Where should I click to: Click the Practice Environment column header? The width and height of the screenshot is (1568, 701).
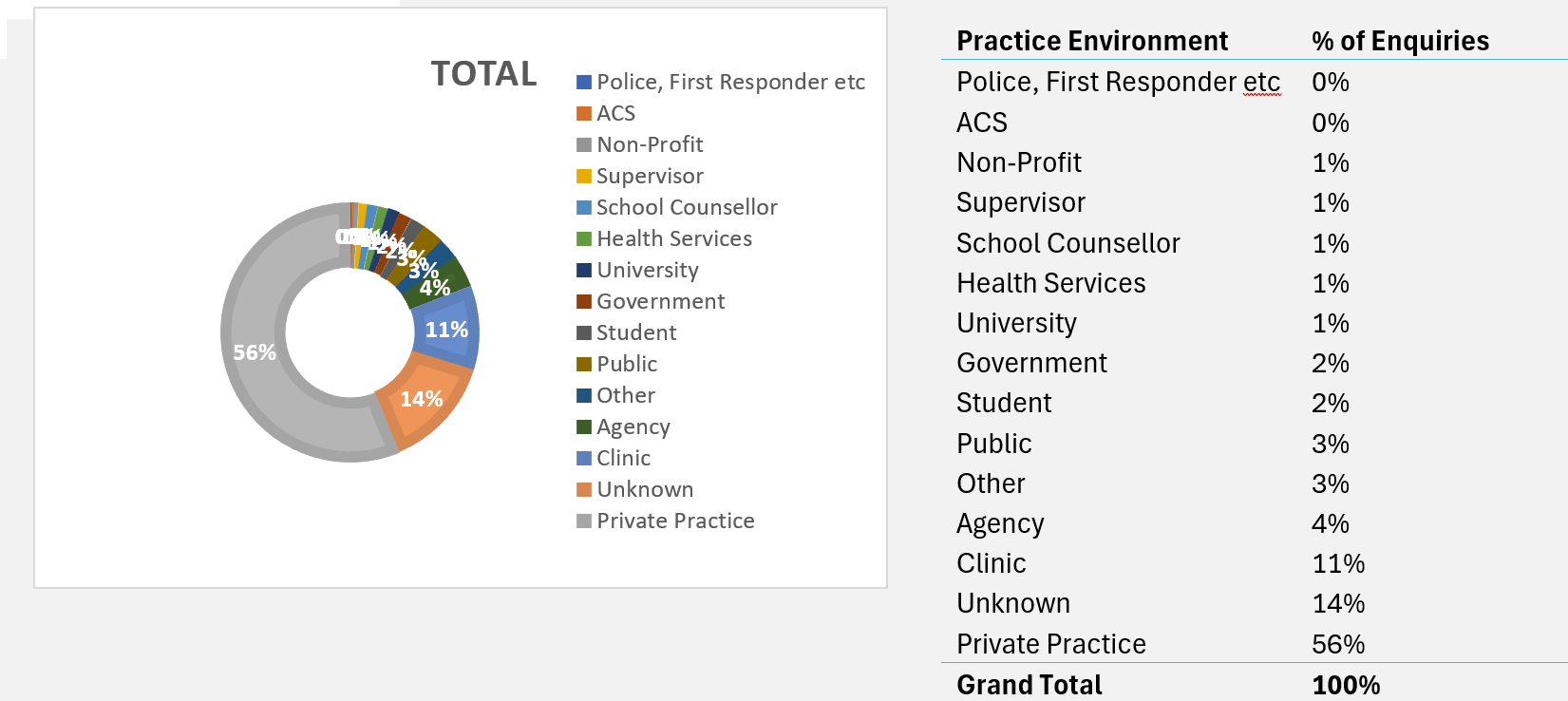[x=1092, y=41]
